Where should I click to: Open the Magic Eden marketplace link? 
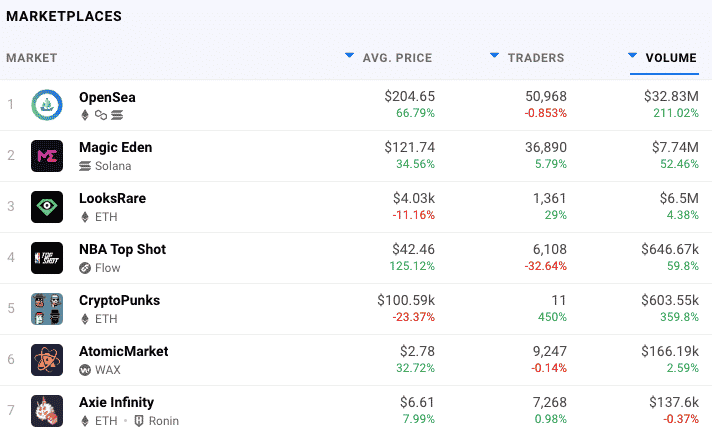[115, 148]
